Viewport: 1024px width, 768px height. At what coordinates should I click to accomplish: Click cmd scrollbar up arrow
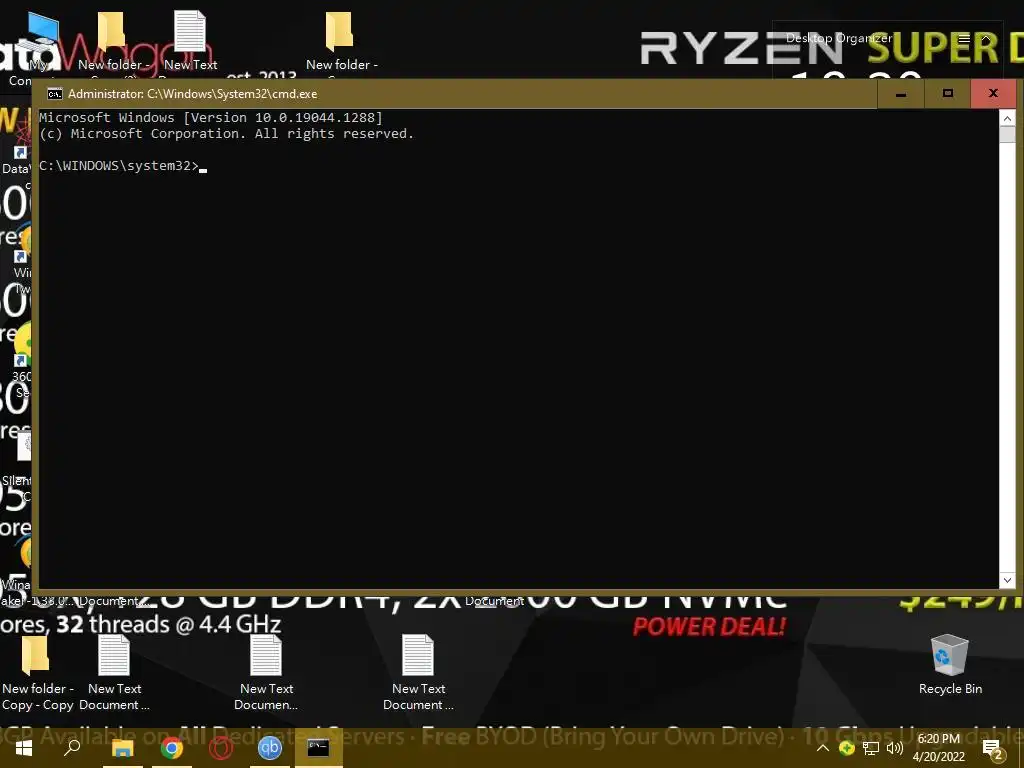point(1007,118)
